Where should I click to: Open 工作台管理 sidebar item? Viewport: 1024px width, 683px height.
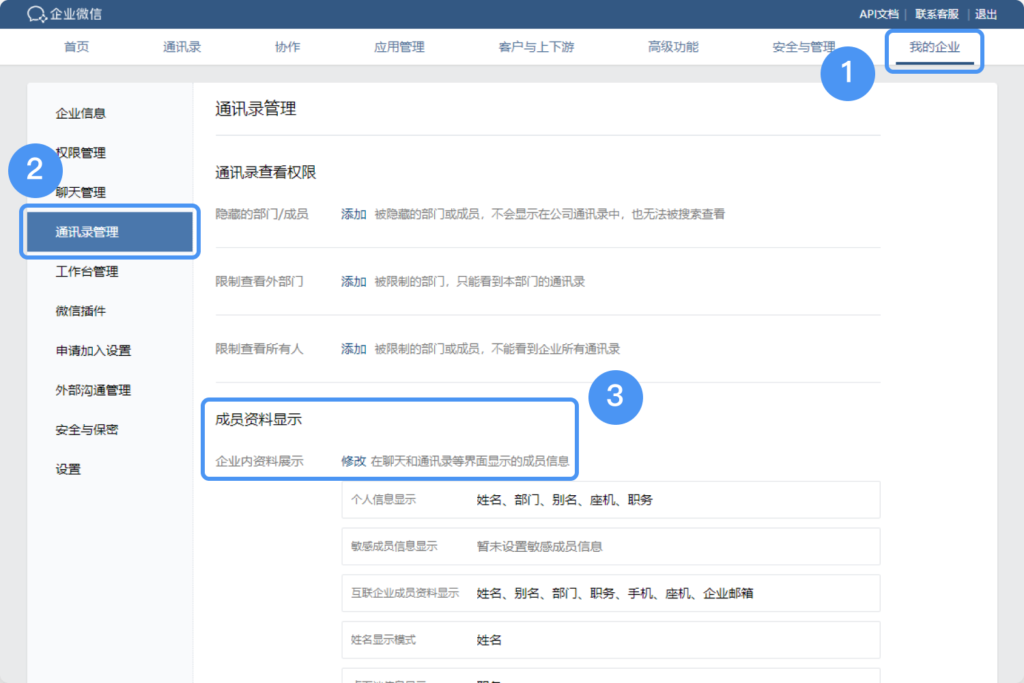click(x=87, y=272)
